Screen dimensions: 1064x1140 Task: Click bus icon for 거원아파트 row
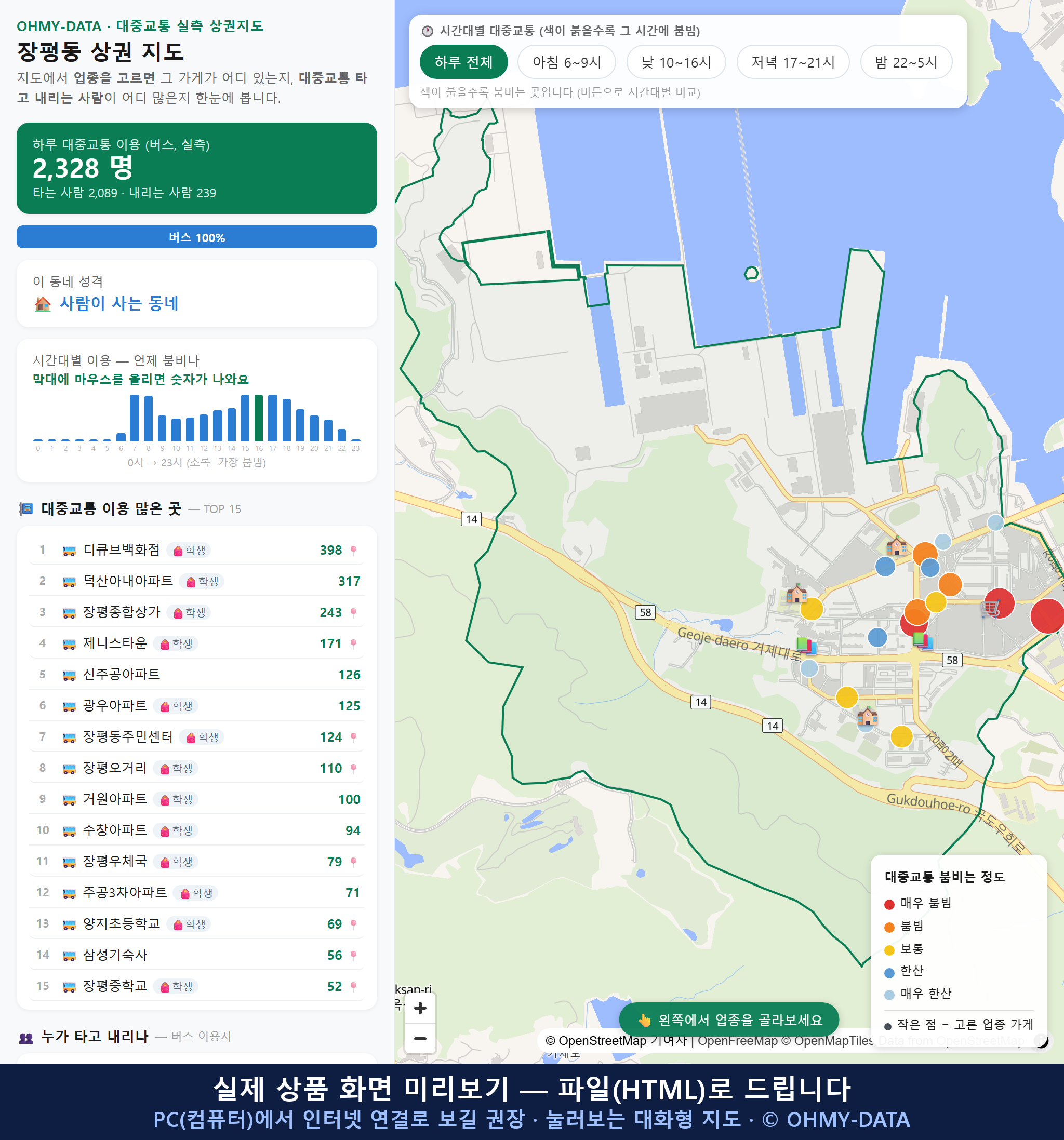coord(69,799)
